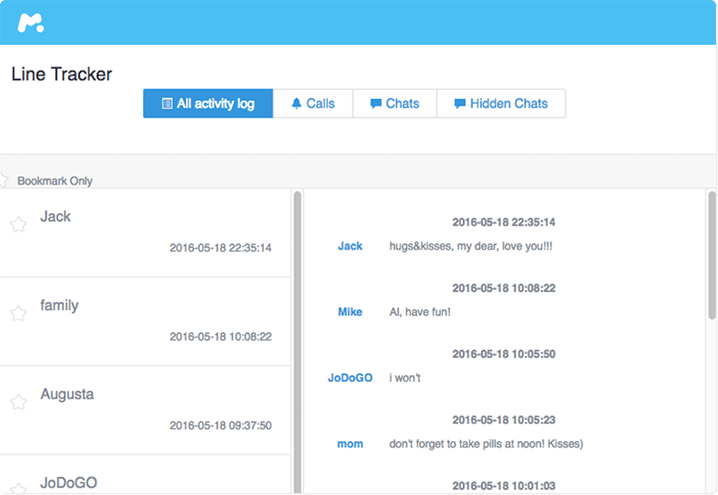Select message 'hugs&kisses, my dear, love you!!!'
This screenshot has width=718, height=495.
coord(471,246)
